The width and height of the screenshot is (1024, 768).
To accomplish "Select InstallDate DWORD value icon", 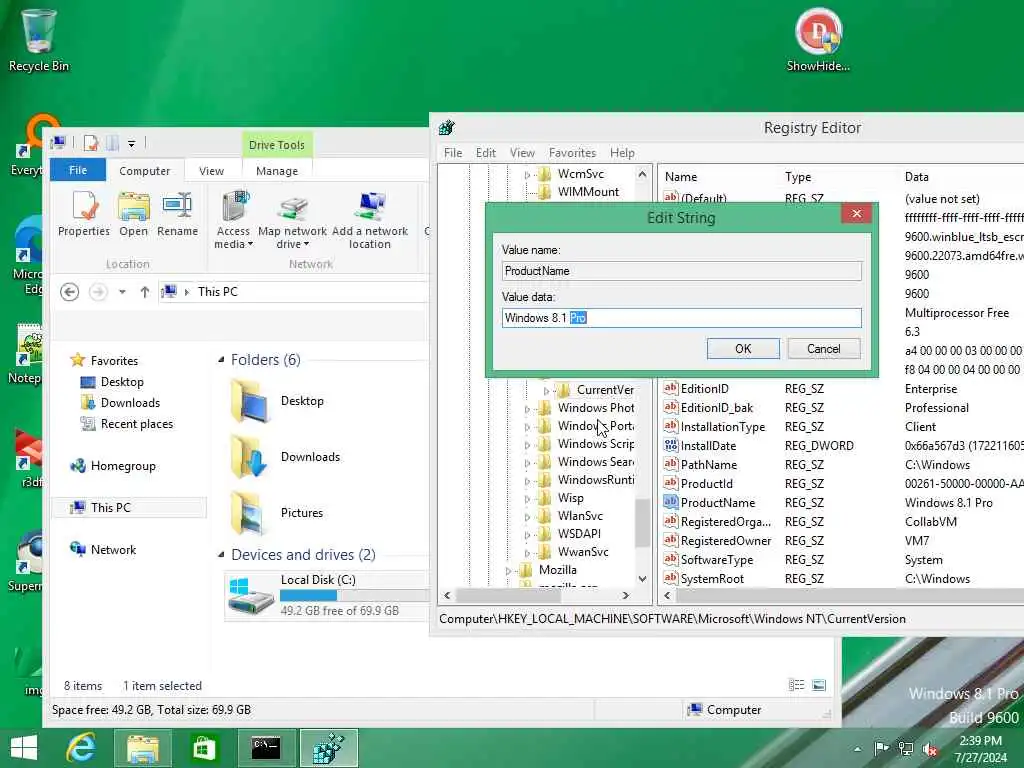I will click(x=670, y=445).
